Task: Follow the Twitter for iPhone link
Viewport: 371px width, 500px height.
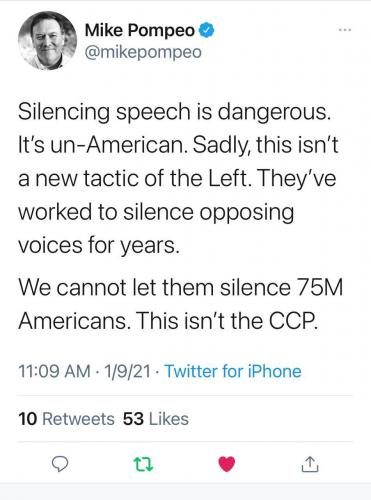Action: tap(233, 371)
